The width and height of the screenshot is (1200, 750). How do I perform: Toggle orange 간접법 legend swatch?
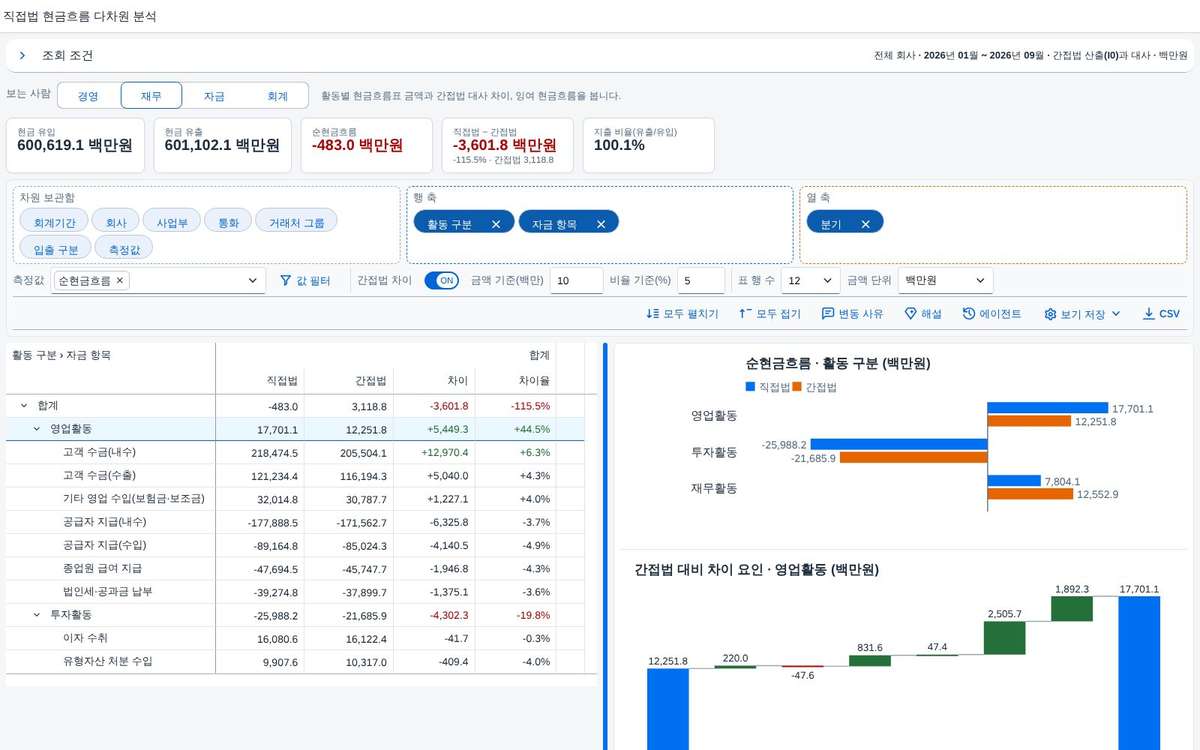pos(797,386)
